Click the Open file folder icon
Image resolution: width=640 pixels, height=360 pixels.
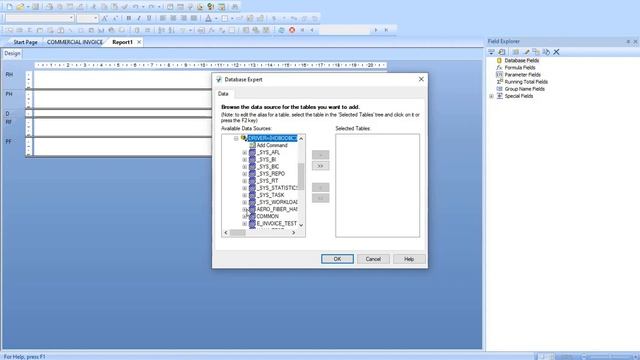[20, 7]
